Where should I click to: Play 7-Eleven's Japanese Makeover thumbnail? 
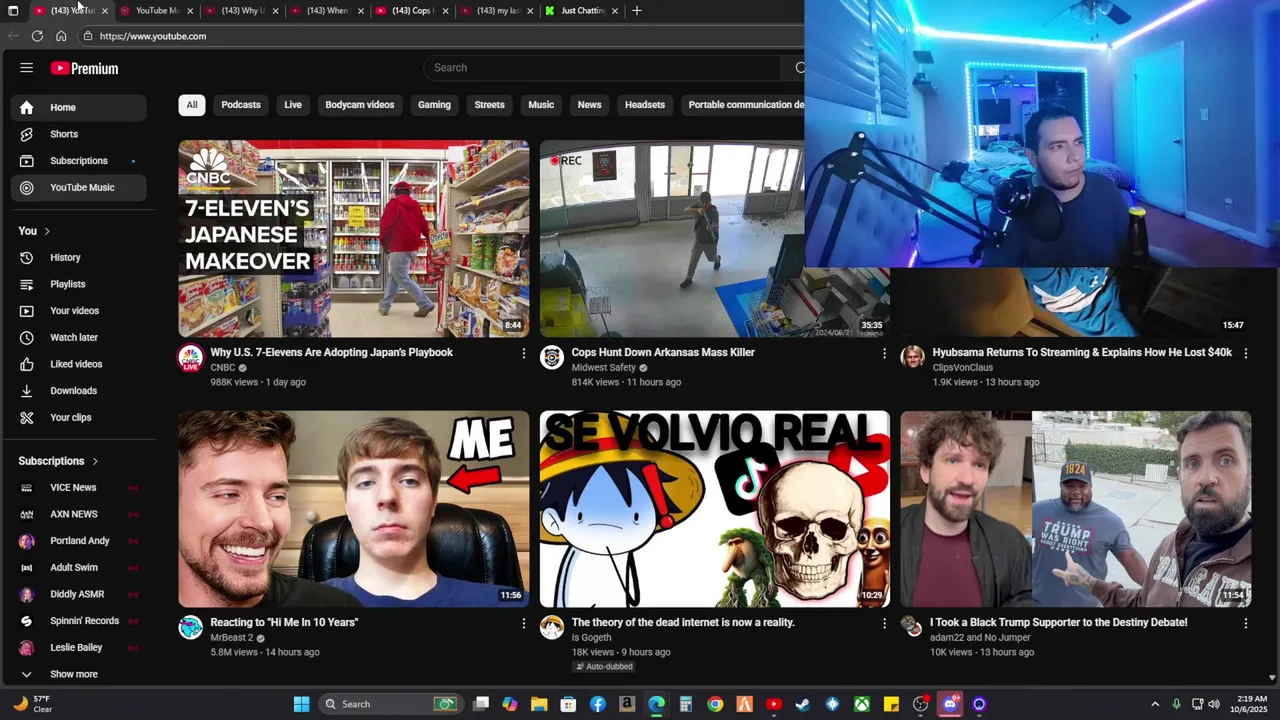pyautogui.click(x=354, y=239)
